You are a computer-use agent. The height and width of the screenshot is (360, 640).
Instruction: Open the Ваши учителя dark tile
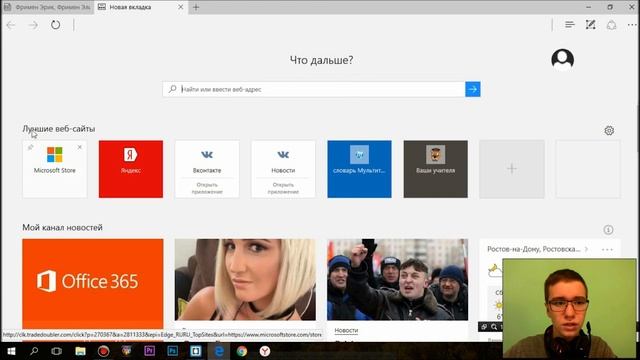click(x=436, y=169)
